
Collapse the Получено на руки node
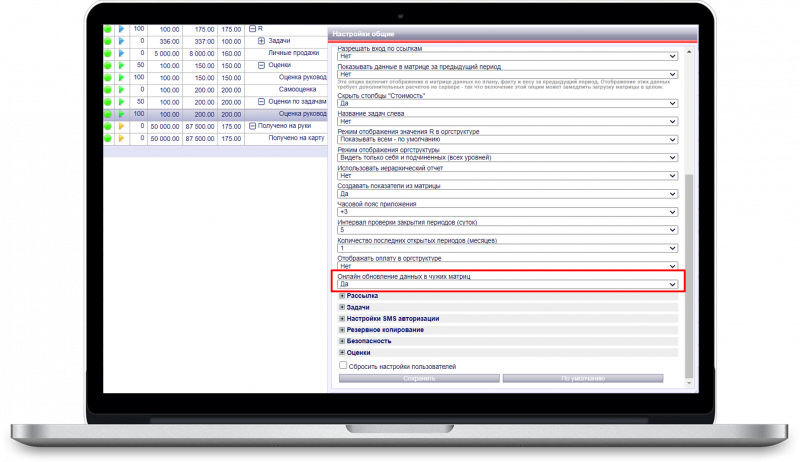coord(252,126)
